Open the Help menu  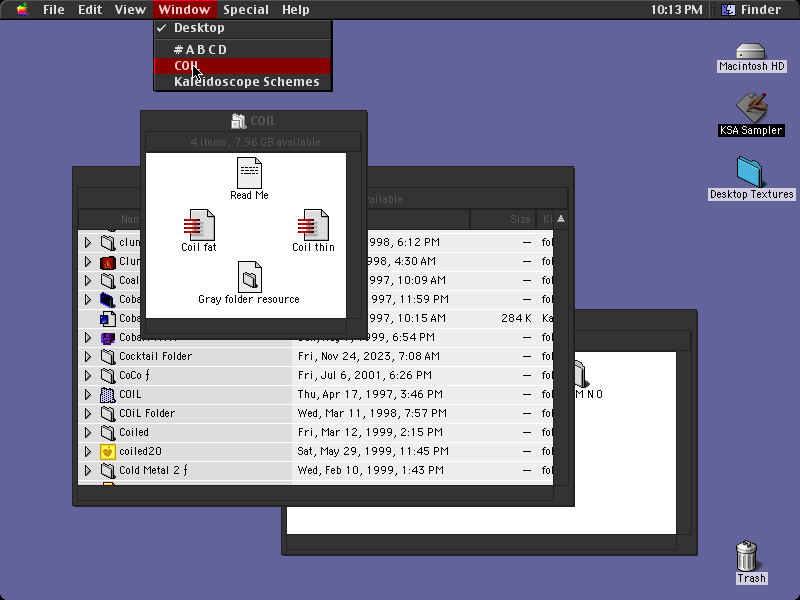(295, 10)
